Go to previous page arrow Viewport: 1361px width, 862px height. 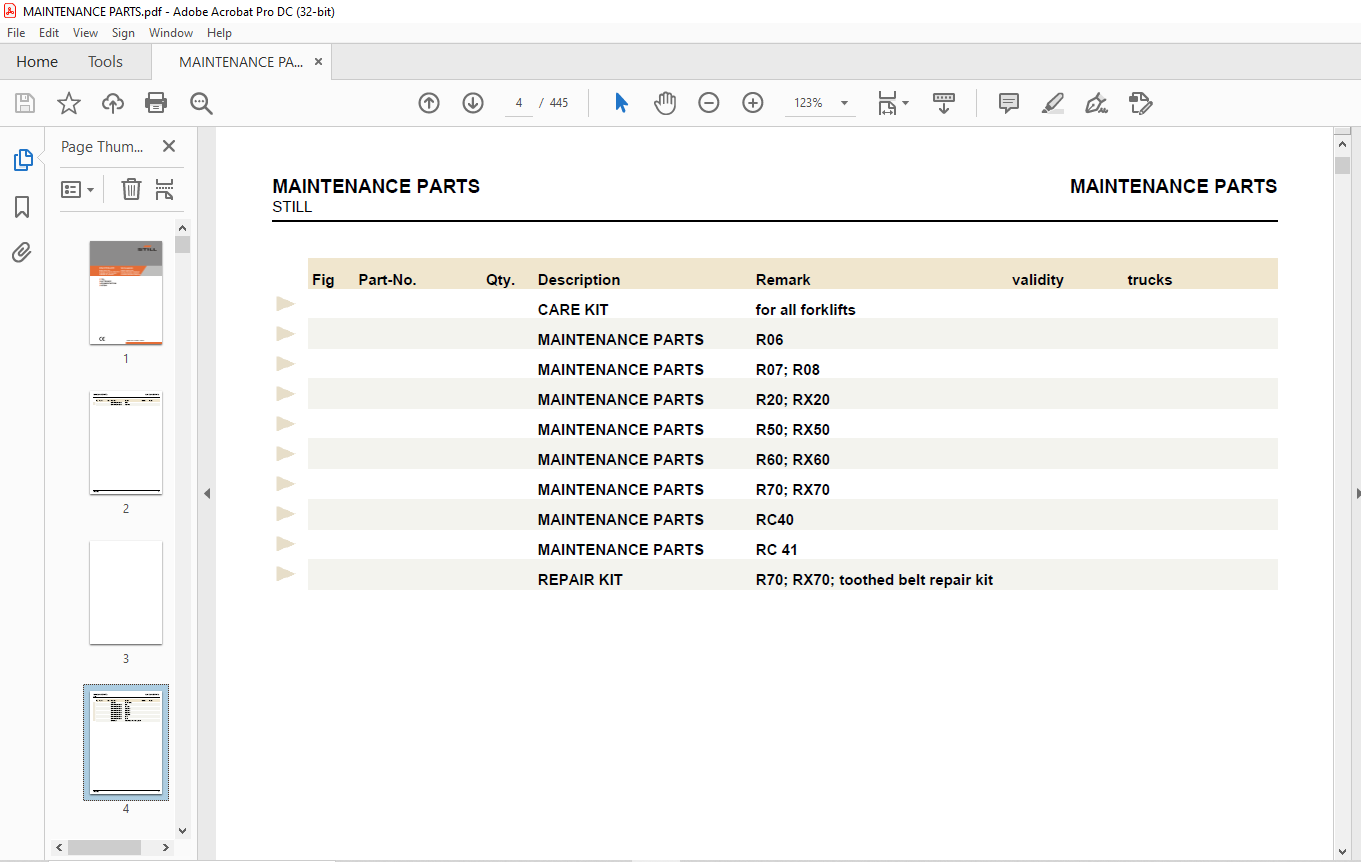429,103
